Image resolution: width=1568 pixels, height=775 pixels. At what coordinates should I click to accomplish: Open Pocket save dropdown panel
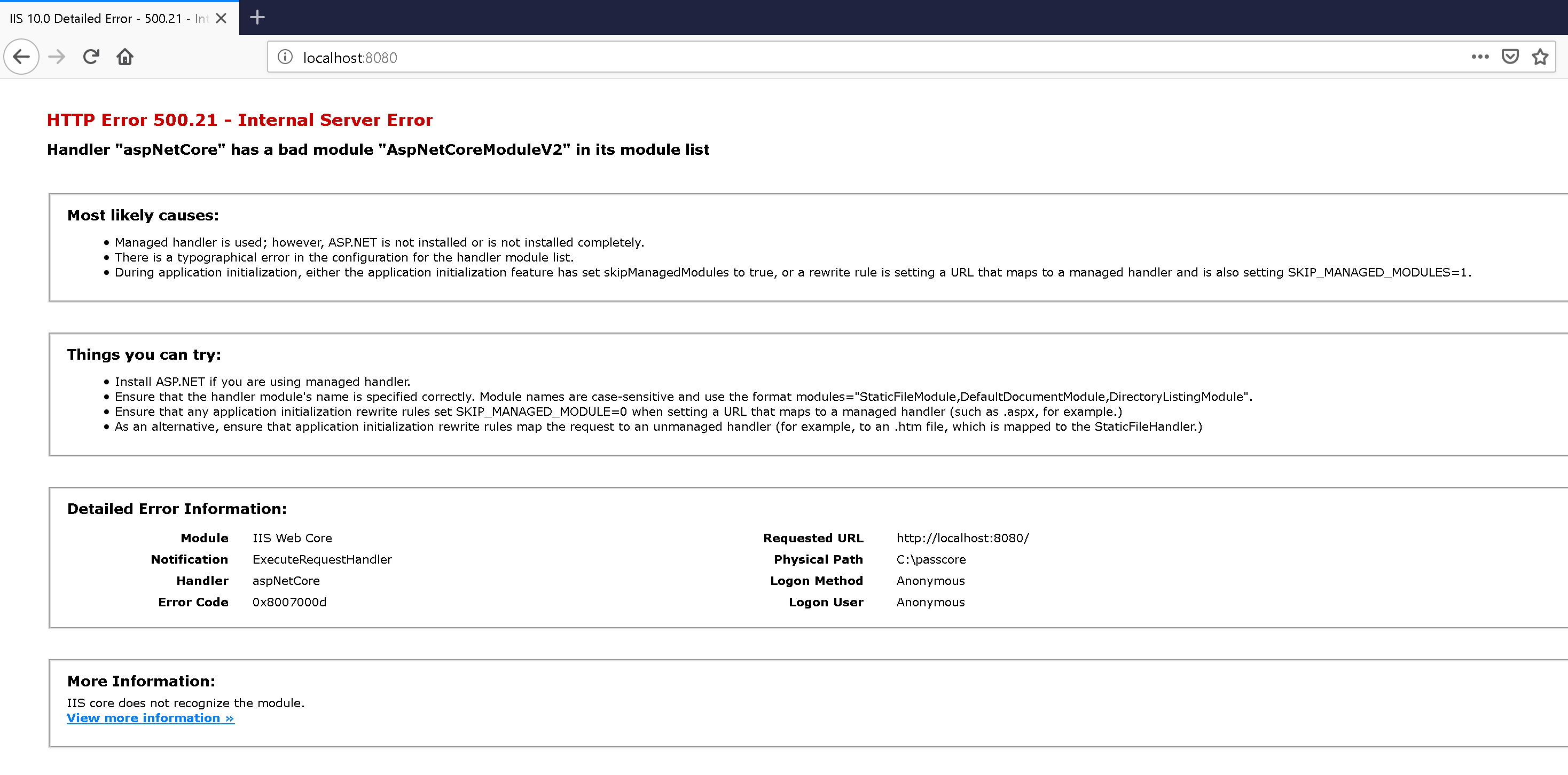pyautogui.click(x=1510, y=56)
